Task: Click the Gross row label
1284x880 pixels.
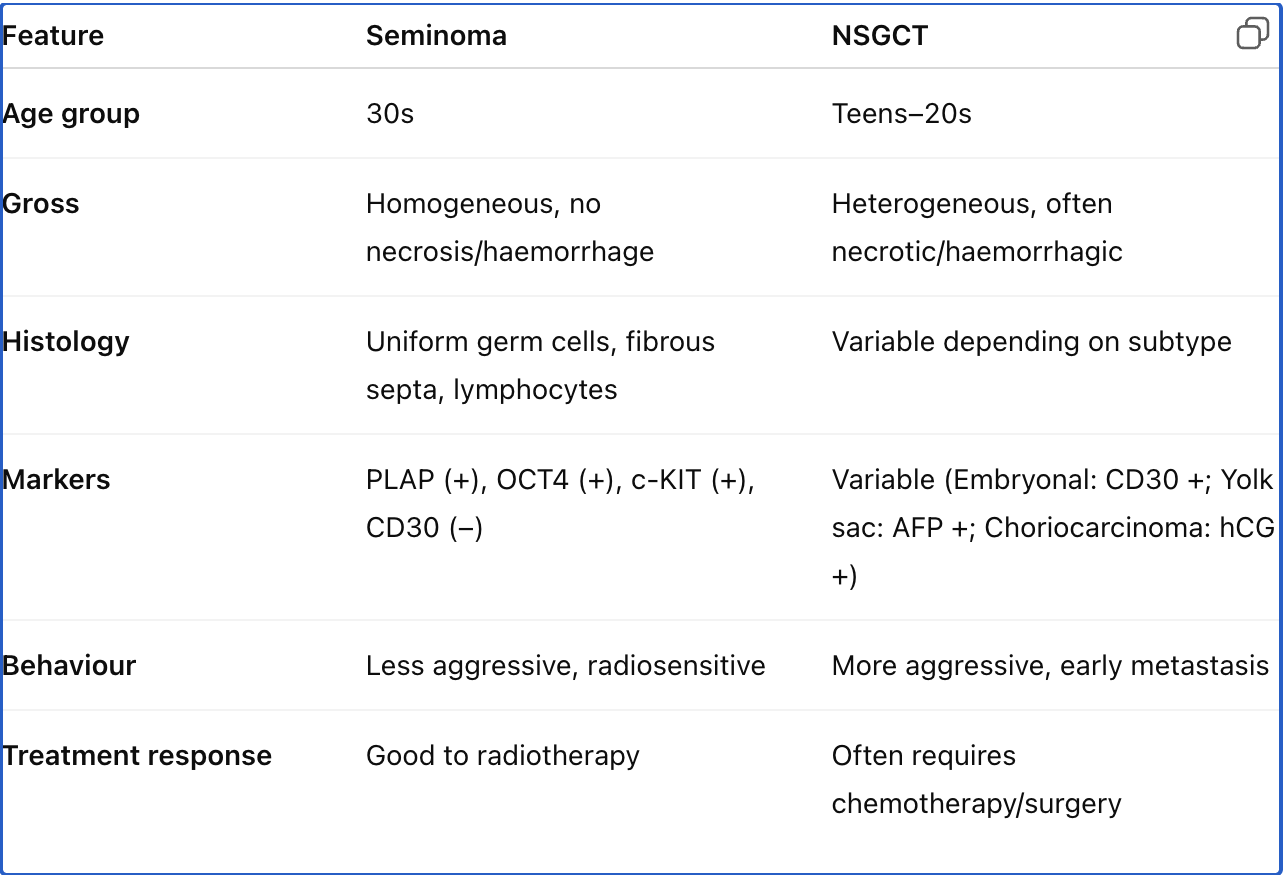Action: (41, 203)
